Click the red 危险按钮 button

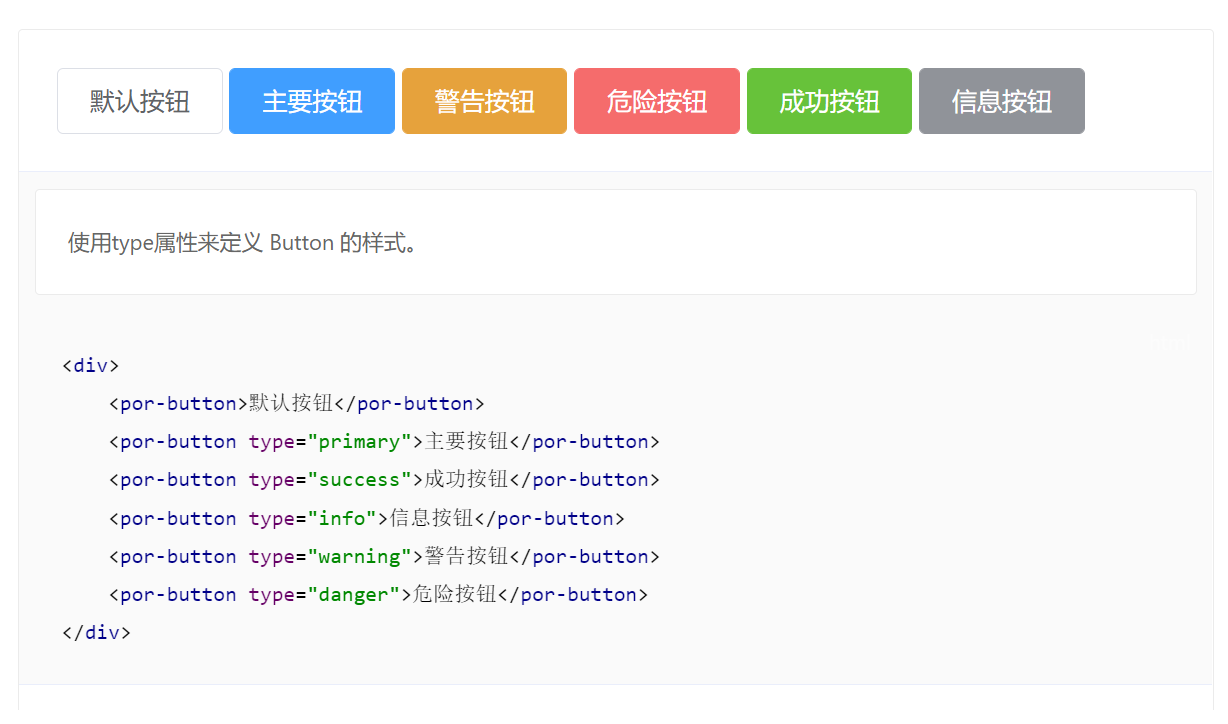[x=657, y=101]
